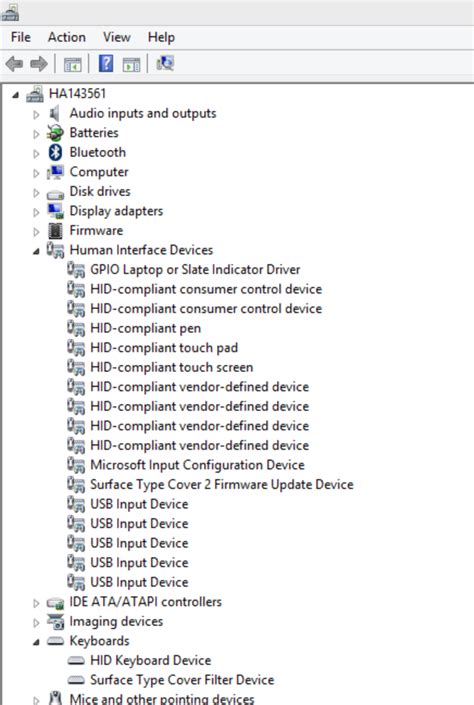Click the Show/Hide Console Tree toolbar icon
Viewport: 474px width, 705px height.
[x=72, y=64]
